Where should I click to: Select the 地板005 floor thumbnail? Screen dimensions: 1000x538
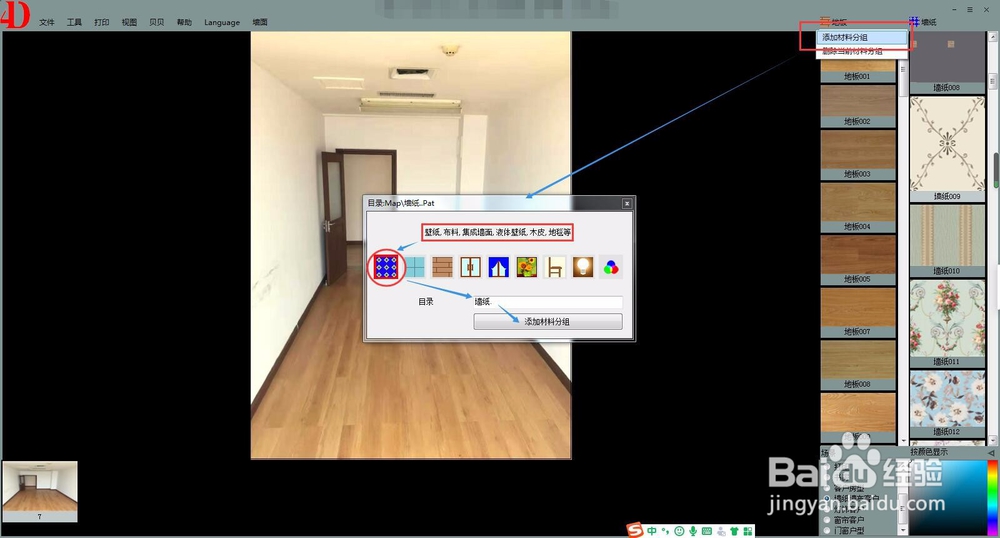[858, 259]
